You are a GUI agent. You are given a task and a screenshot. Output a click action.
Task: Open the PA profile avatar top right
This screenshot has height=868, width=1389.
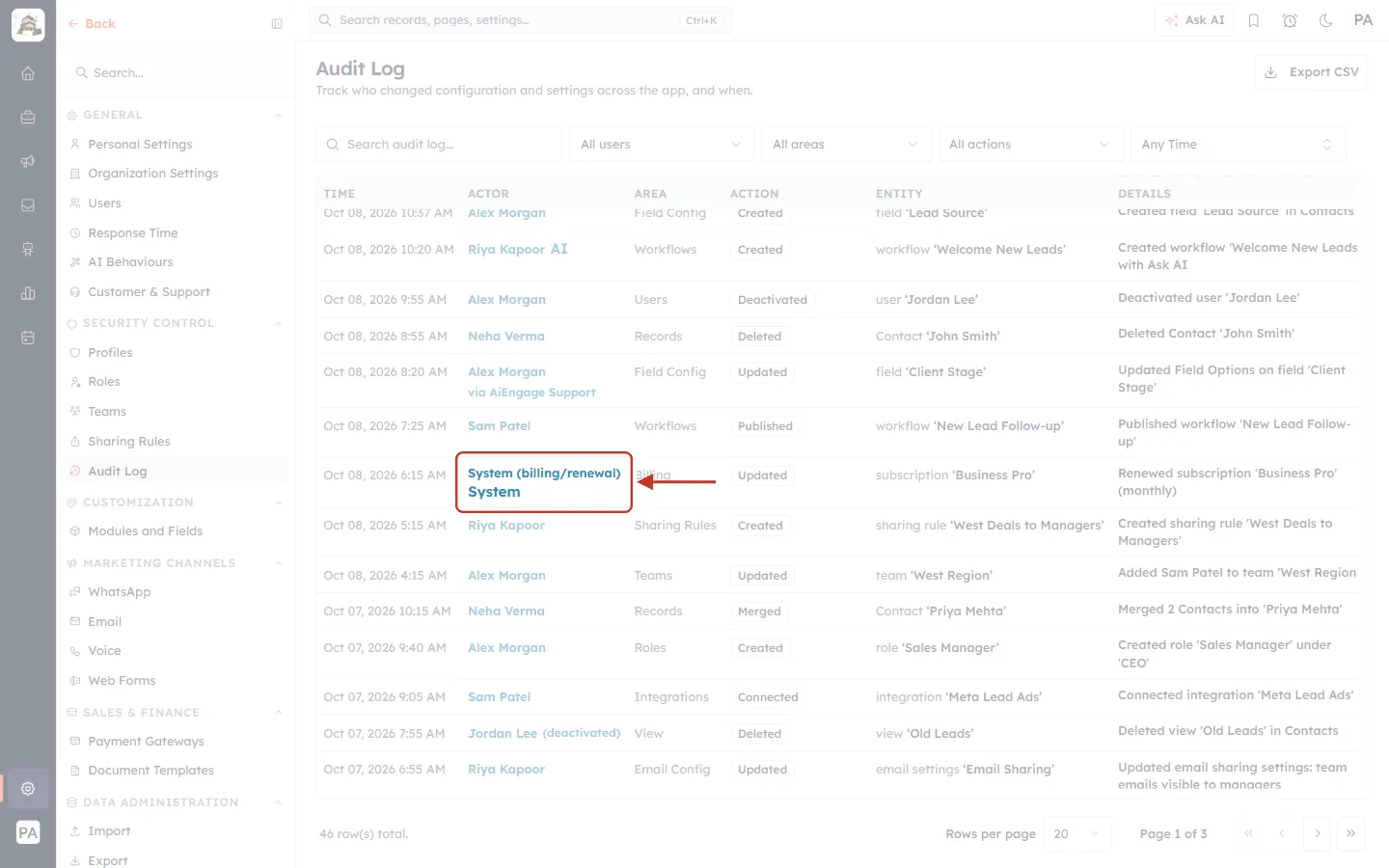pyautogui.click(x=1363, y=20)
